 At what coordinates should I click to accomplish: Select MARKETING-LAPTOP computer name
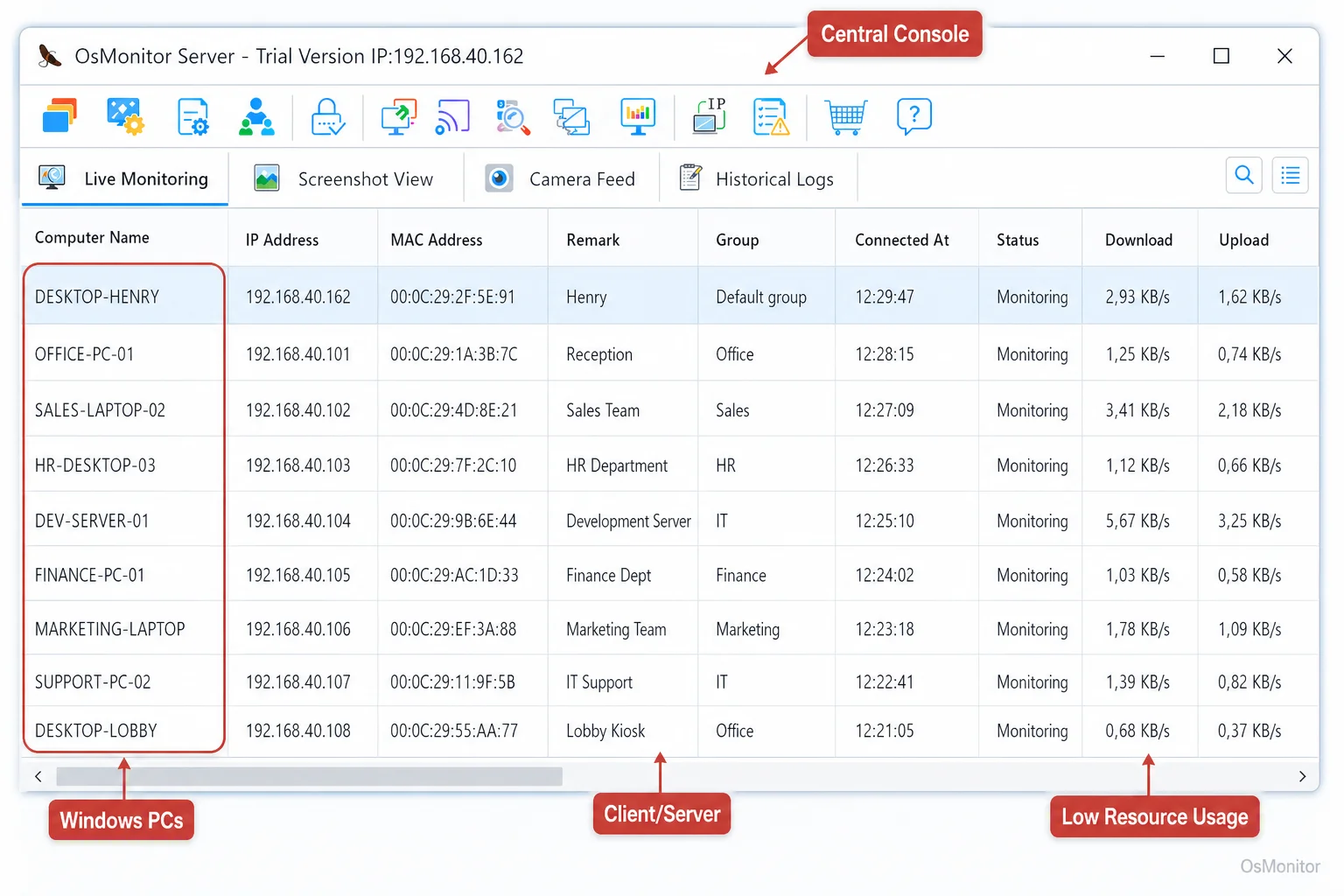[x=110, y=629]
